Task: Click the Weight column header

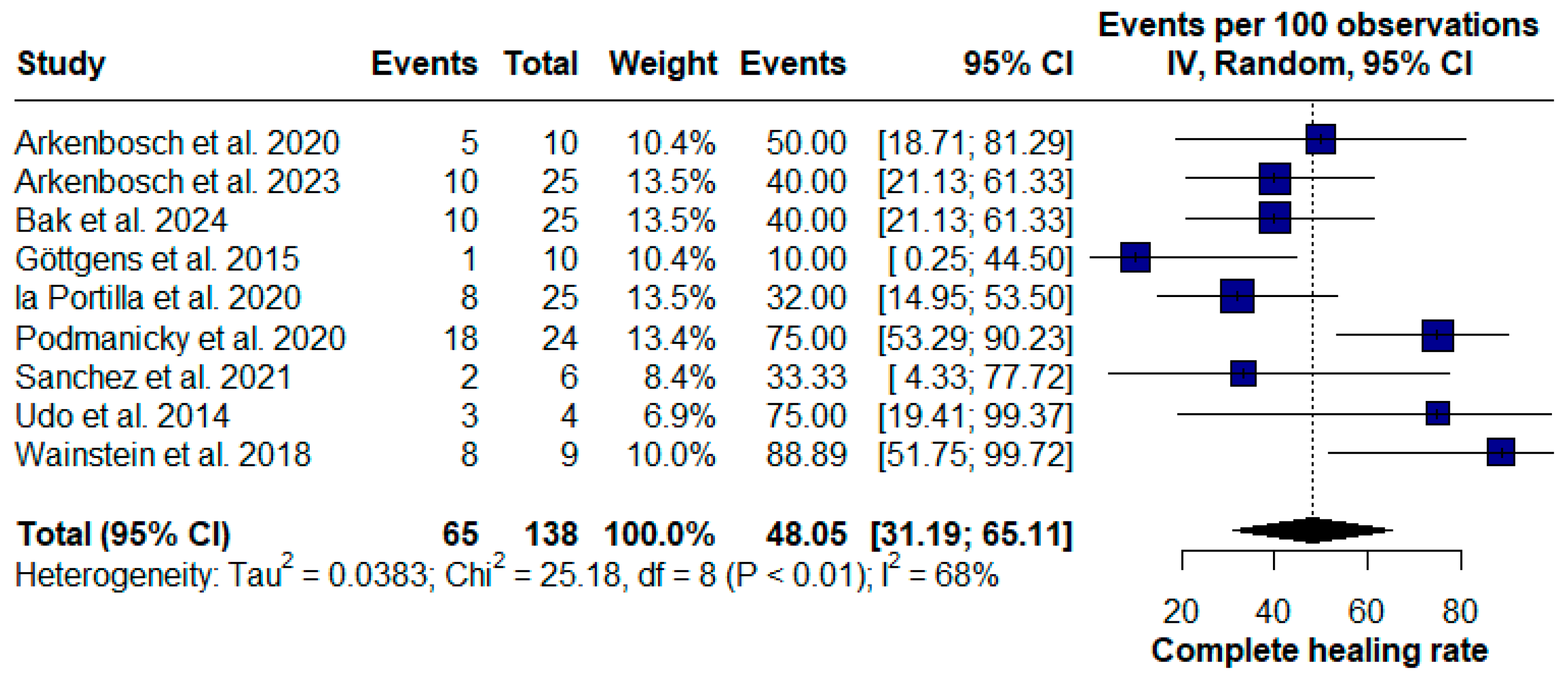Action: coord(663,64)
